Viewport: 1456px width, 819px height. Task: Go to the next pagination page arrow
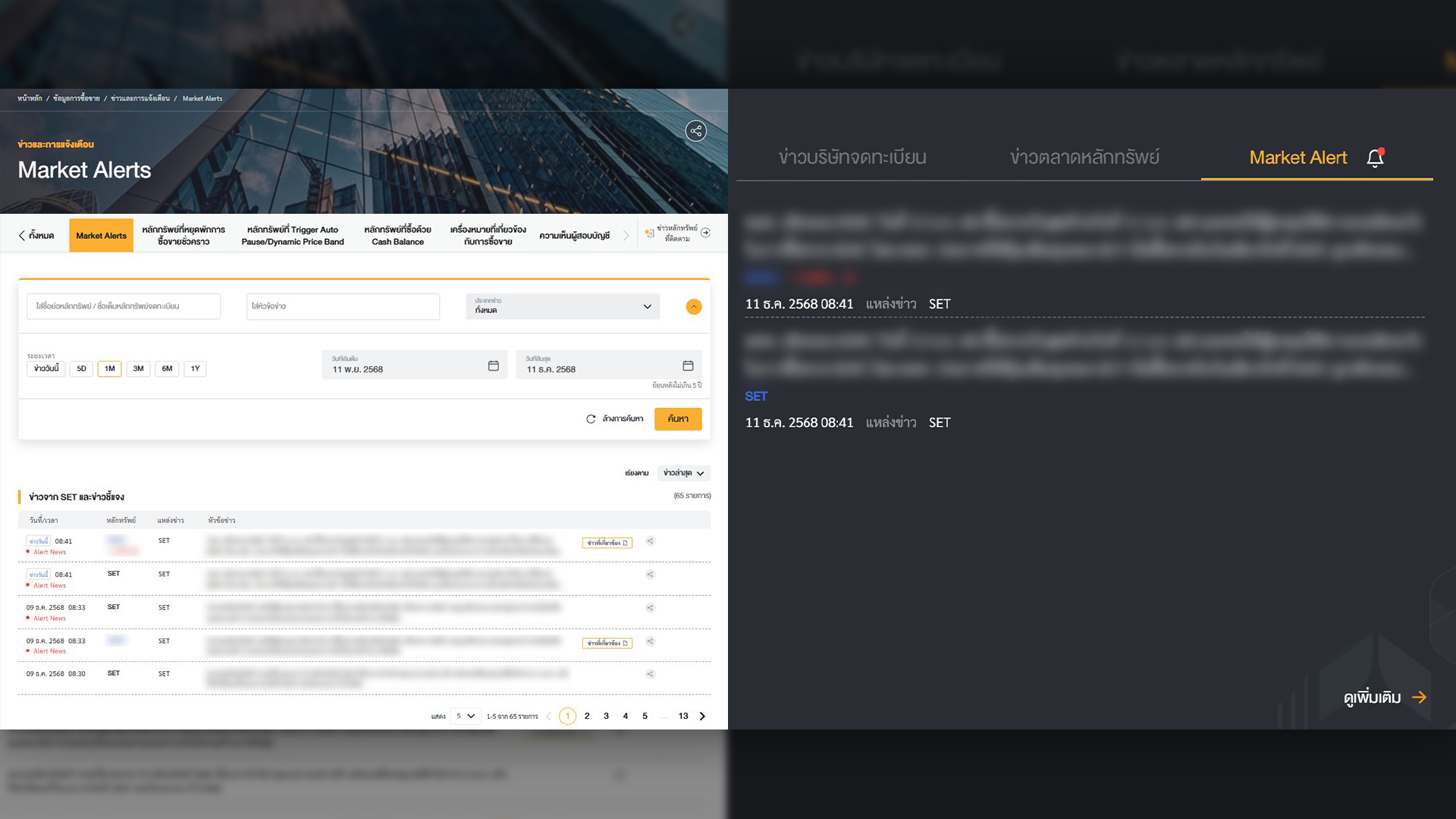702,716
